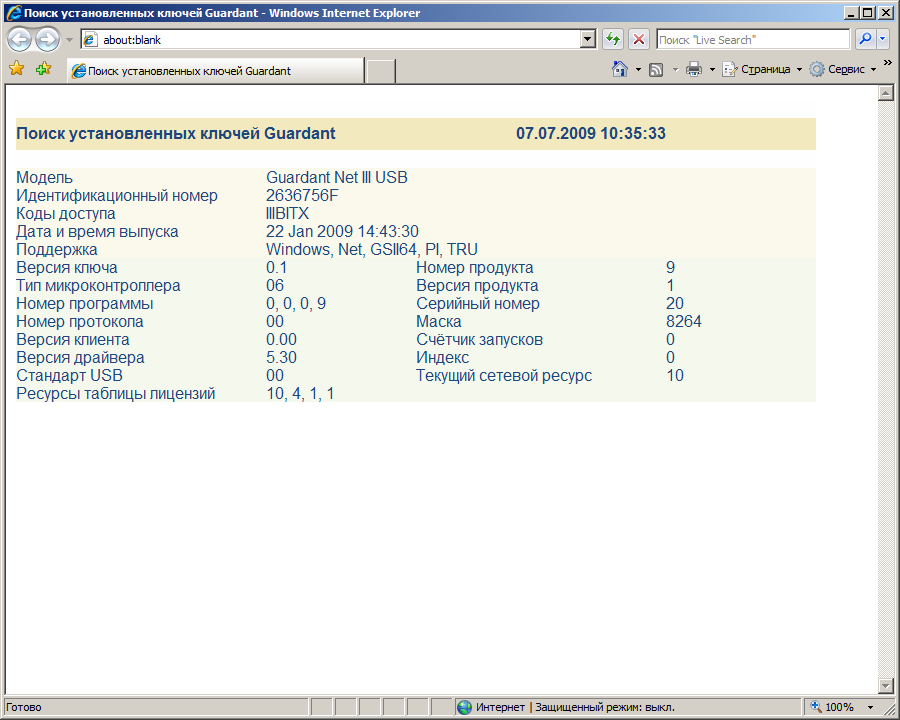Open a new blank tab
The width and height of the screenshot is (900, 720).
coord(381,71)
